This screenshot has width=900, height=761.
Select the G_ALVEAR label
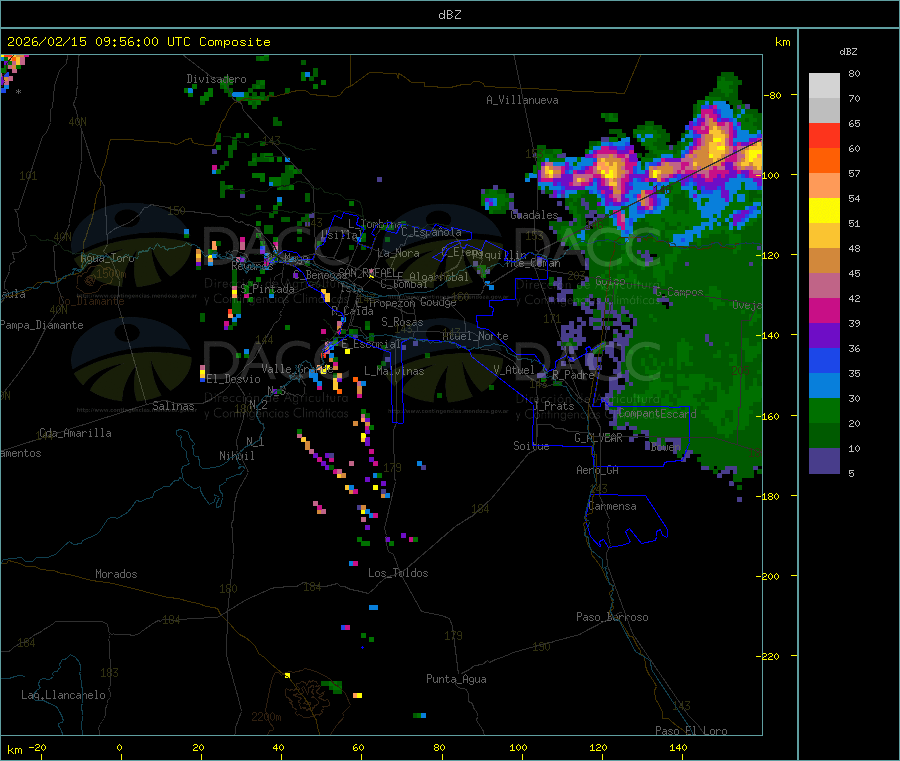tap(598, 438)
